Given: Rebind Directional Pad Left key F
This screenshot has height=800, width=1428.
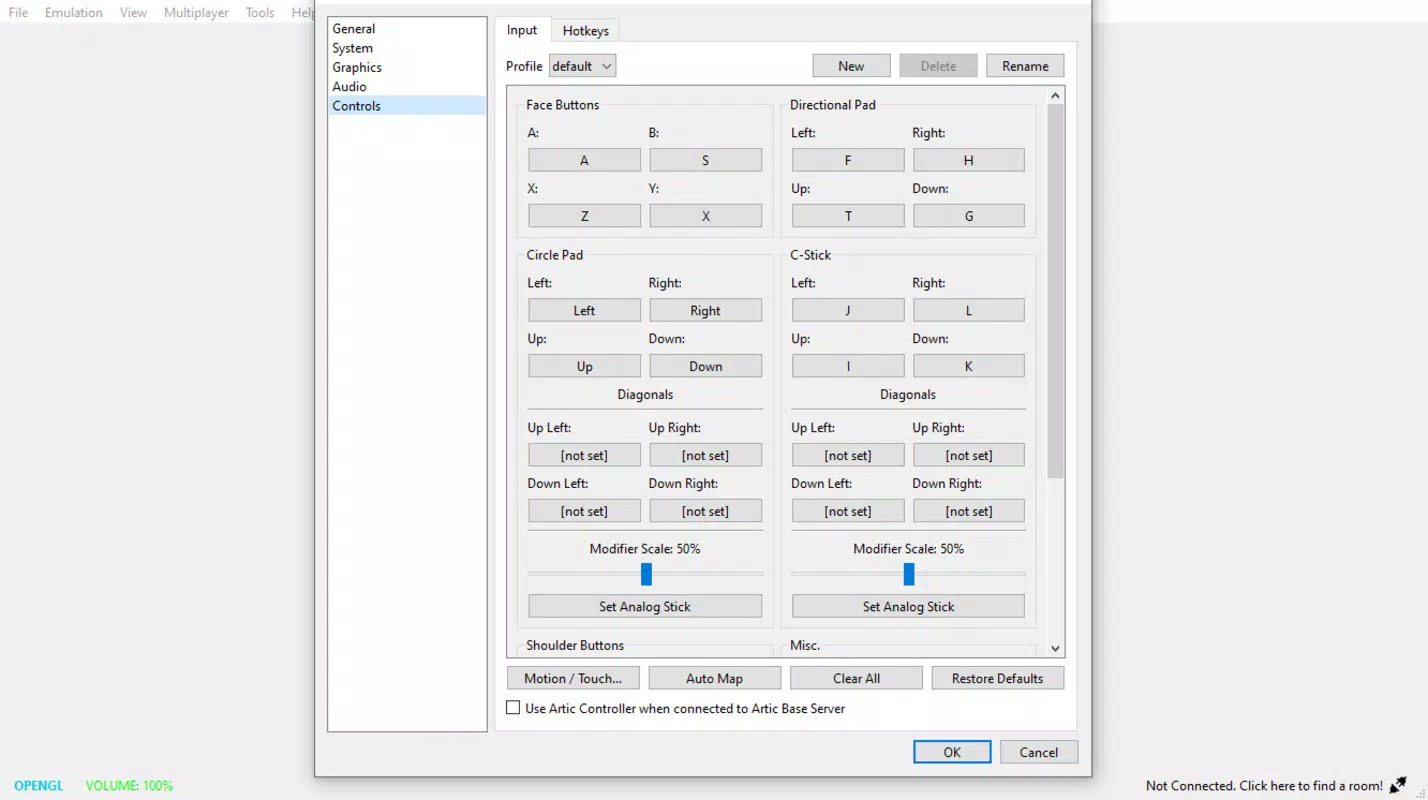Looking at the screenshot, I should [848, 160].
